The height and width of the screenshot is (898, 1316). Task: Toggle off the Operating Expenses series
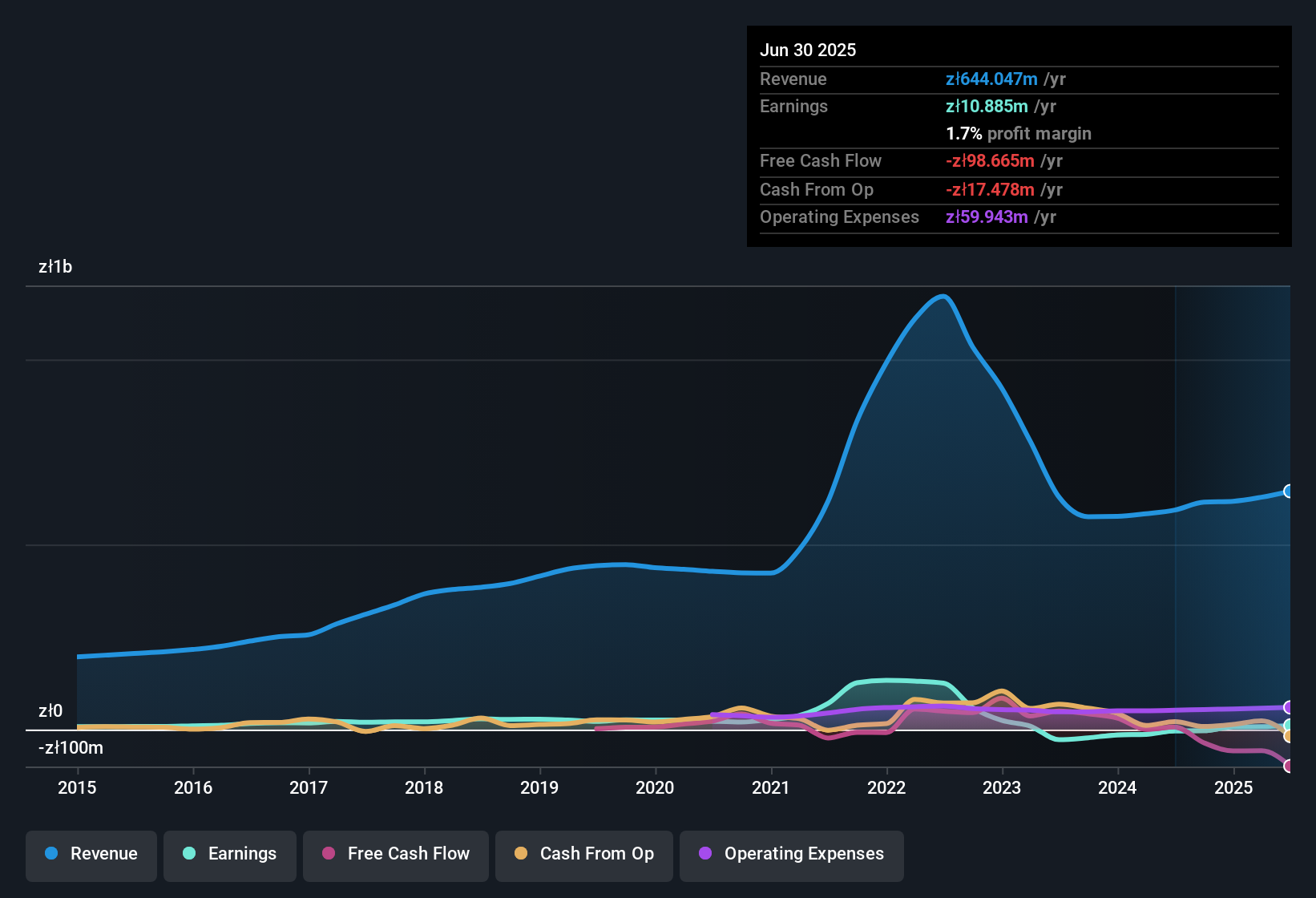(x=791, y=854)
